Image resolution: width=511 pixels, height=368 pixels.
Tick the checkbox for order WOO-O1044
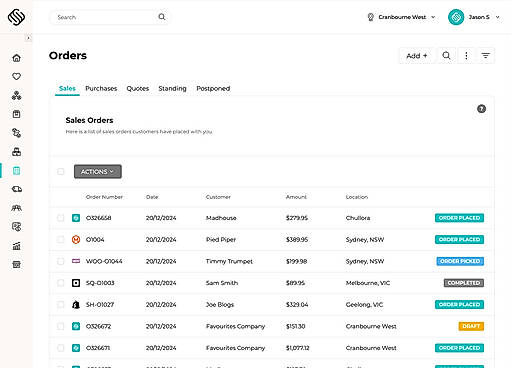(61, 261)
